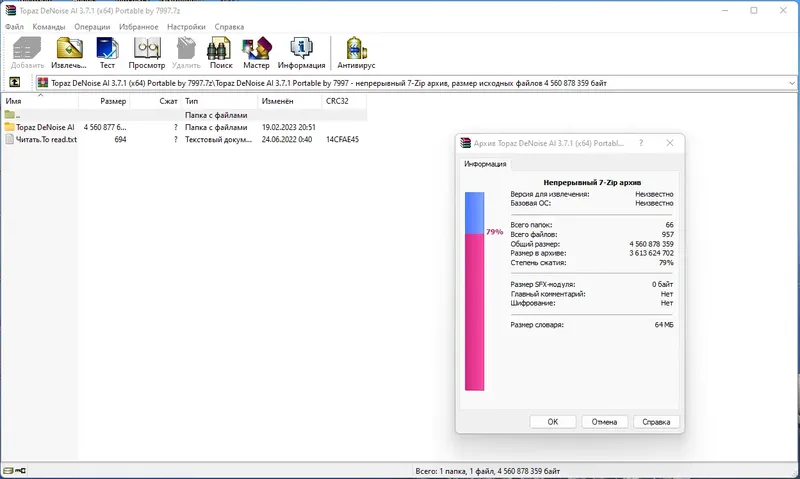Open the Команды menu

point(49,27)
